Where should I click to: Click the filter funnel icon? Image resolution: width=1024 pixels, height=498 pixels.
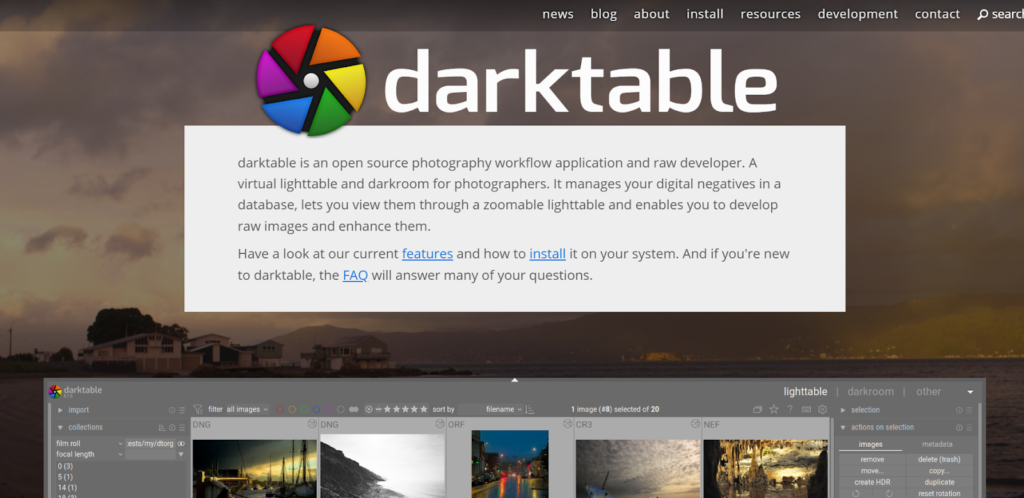point(199,409)
